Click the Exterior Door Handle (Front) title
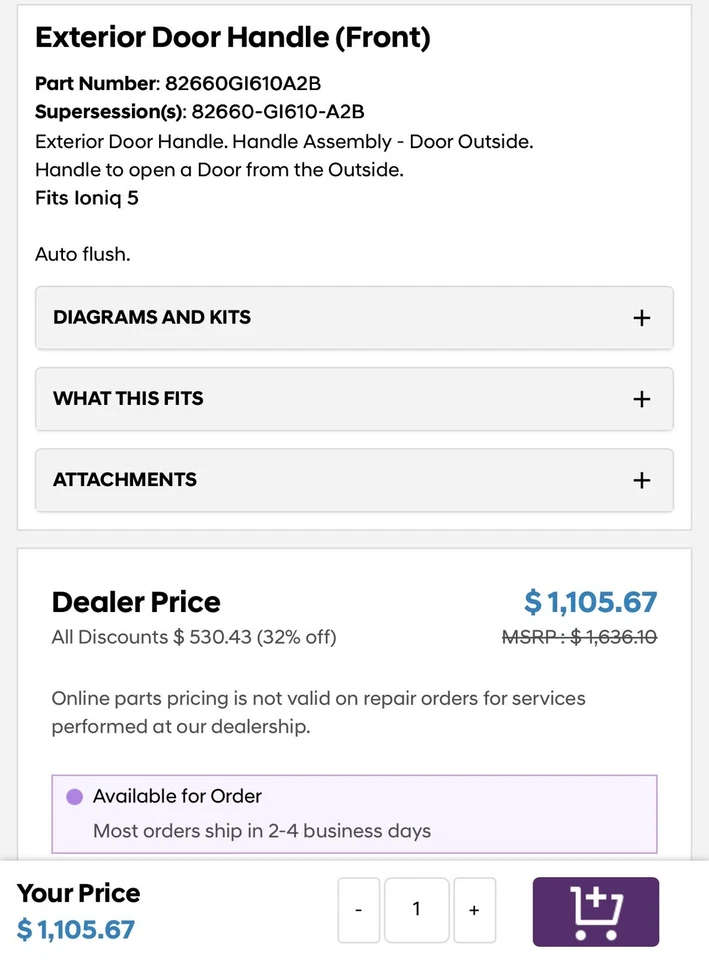709x960 pixels. pyautogui.click(x=232, y=38)
